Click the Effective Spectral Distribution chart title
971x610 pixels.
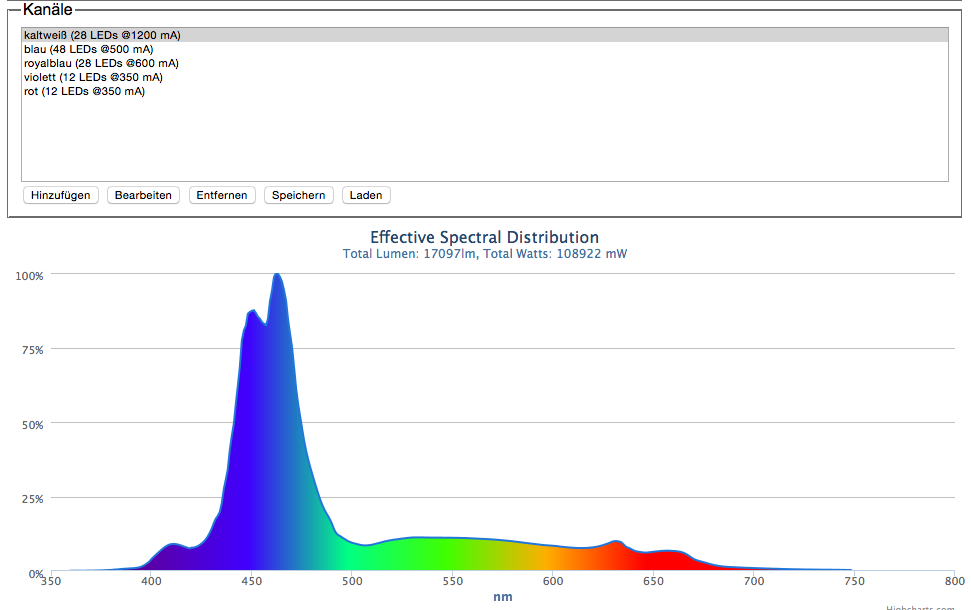click(484, 238)
